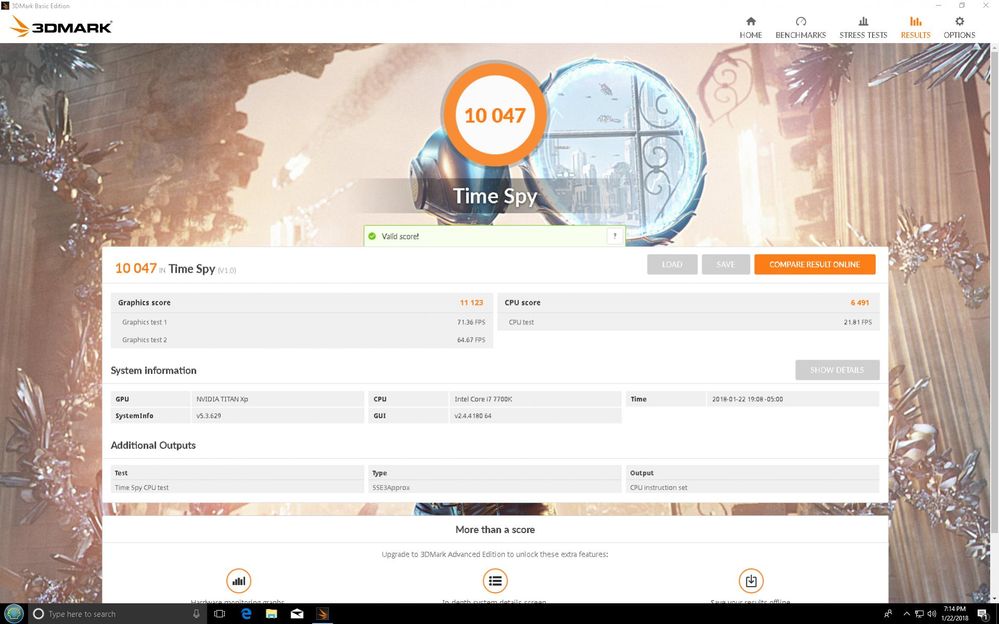Click the CPU score value 6 491
Viewport: 999px width, 624px height.
[x=859, y=303]
